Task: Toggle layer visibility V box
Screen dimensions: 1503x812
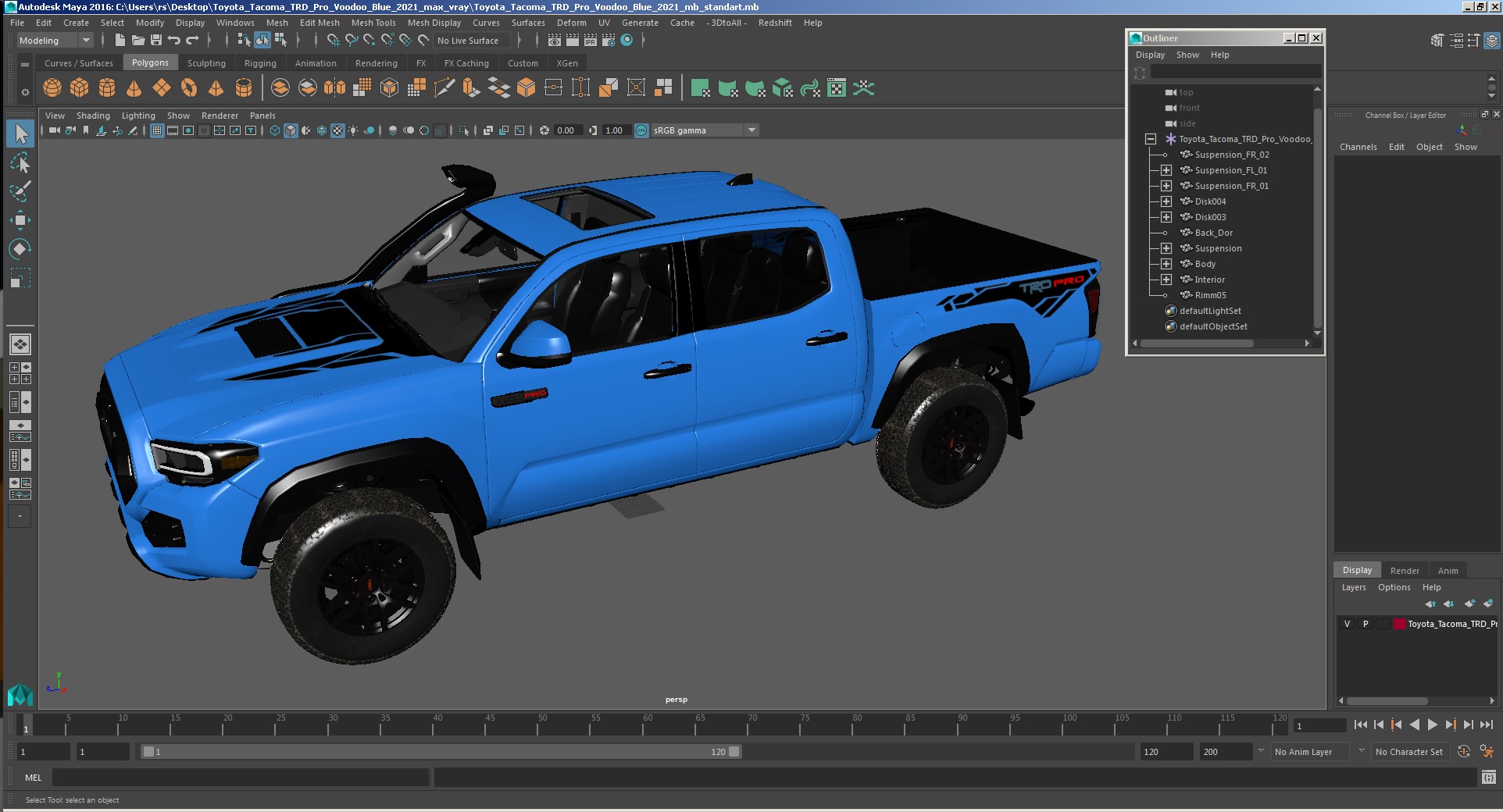Action: click(1347, 624)
